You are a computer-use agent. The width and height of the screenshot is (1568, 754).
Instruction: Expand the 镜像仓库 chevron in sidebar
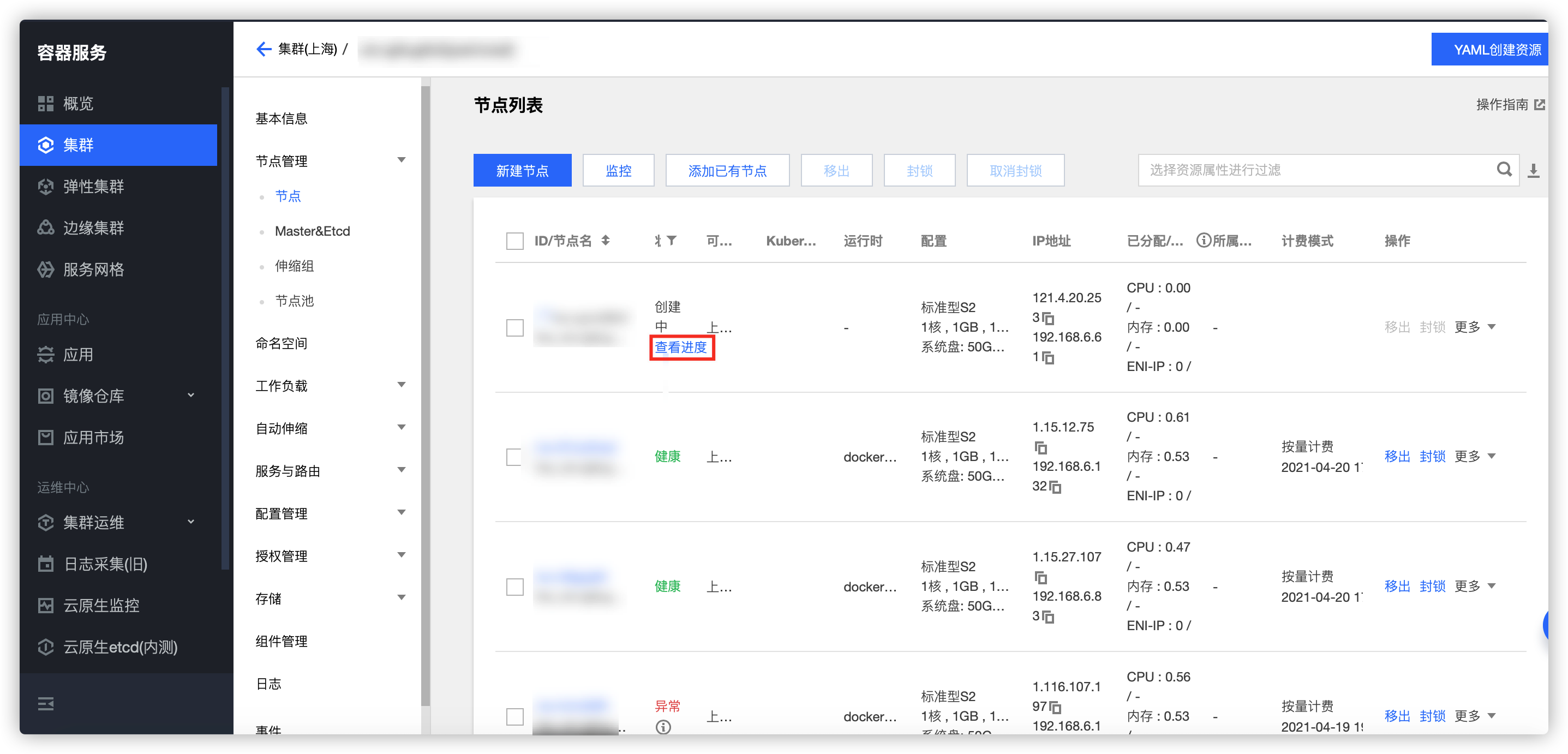[191, 396]
